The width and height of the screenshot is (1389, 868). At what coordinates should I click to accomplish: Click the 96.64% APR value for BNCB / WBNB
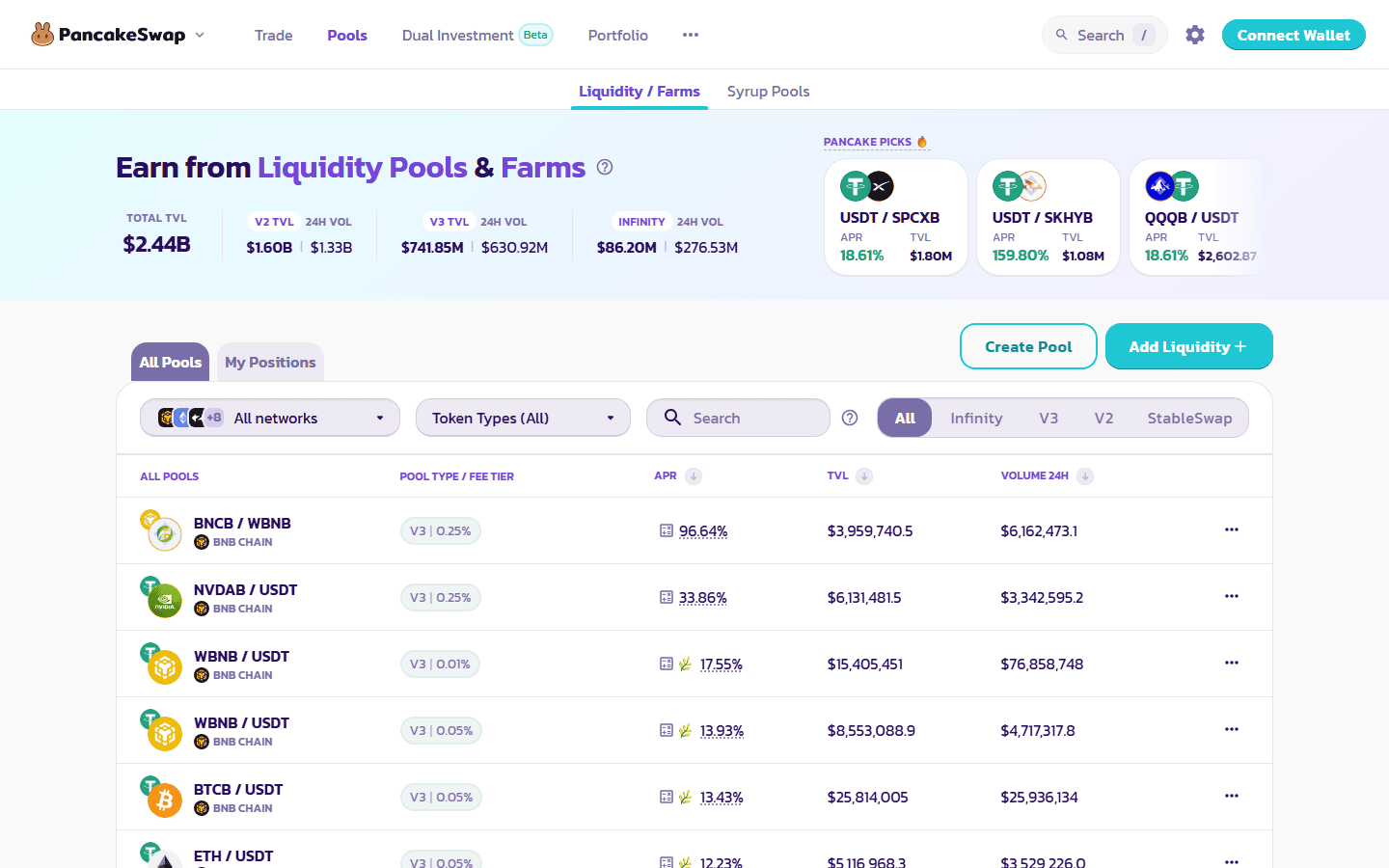(x=703, y=531)
